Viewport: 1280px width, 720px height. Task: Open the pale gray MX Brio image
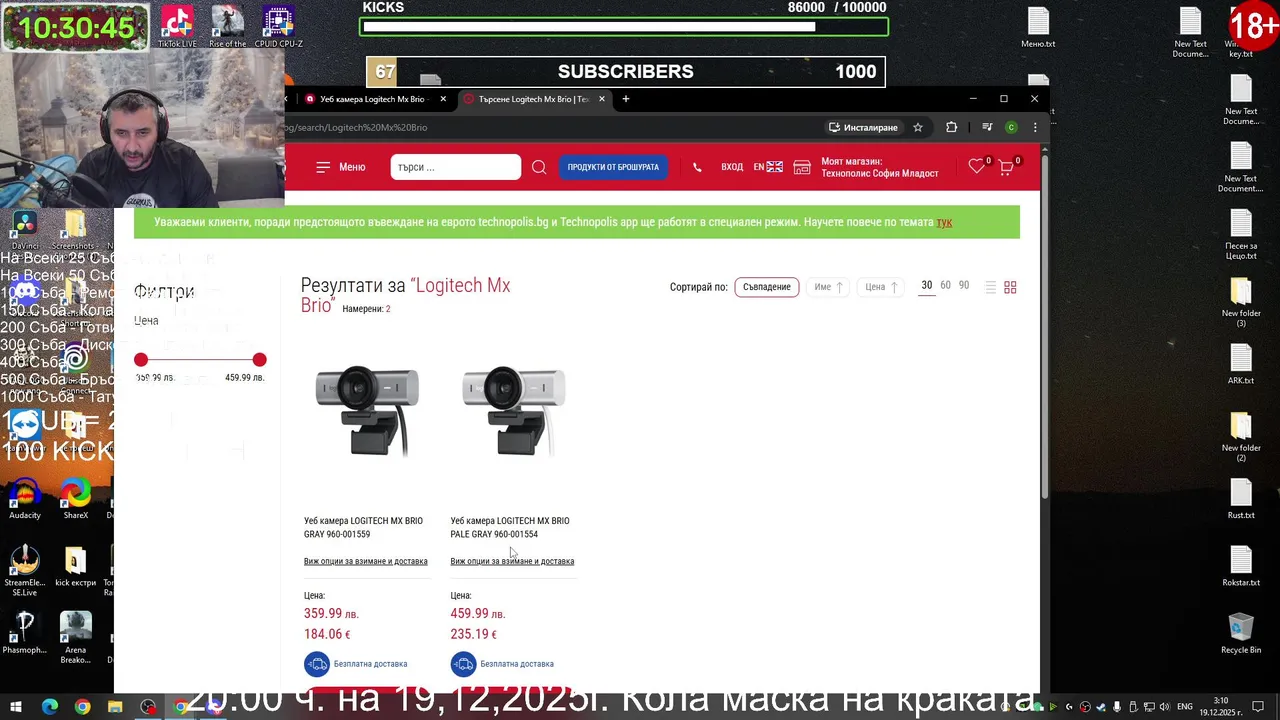[x=513, y=410]
